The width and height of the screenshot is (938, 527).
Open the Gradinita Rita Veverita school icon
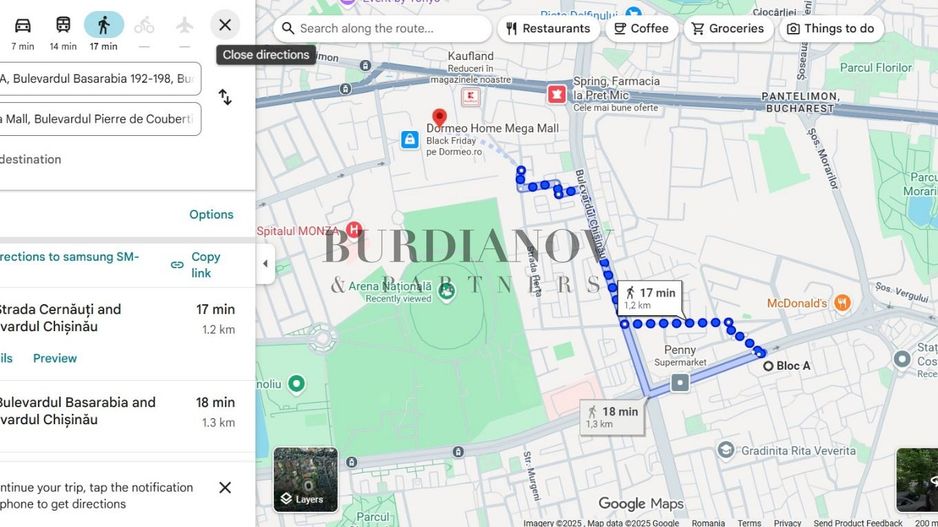[726, 450]
